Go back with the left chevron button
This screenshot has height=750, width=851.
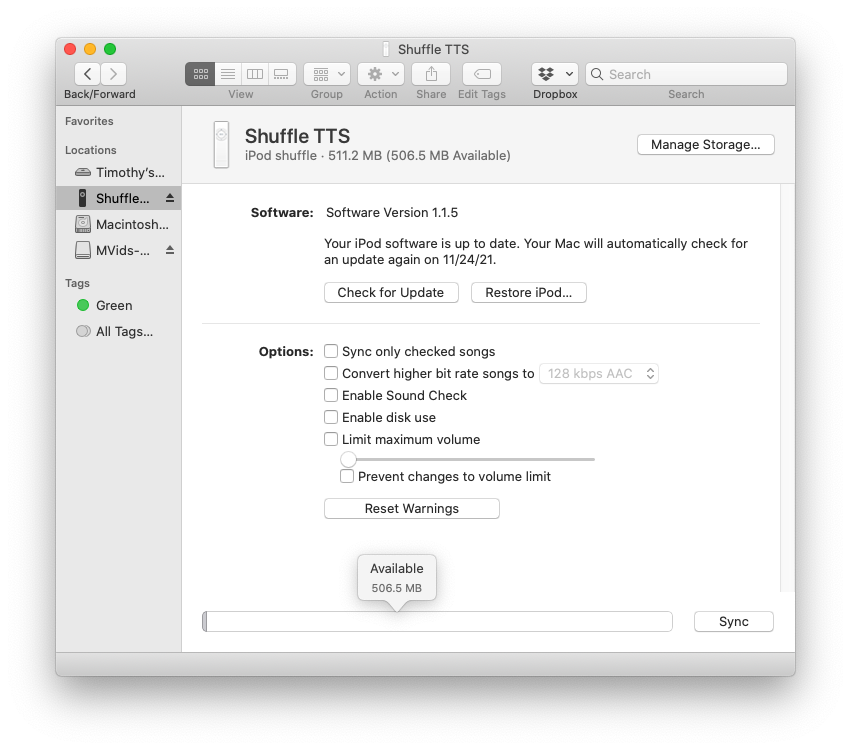point(87,74)
